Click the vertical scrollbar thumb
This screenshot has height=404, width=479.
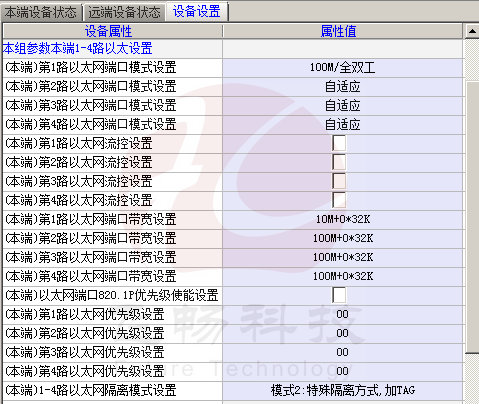point(473,217)
